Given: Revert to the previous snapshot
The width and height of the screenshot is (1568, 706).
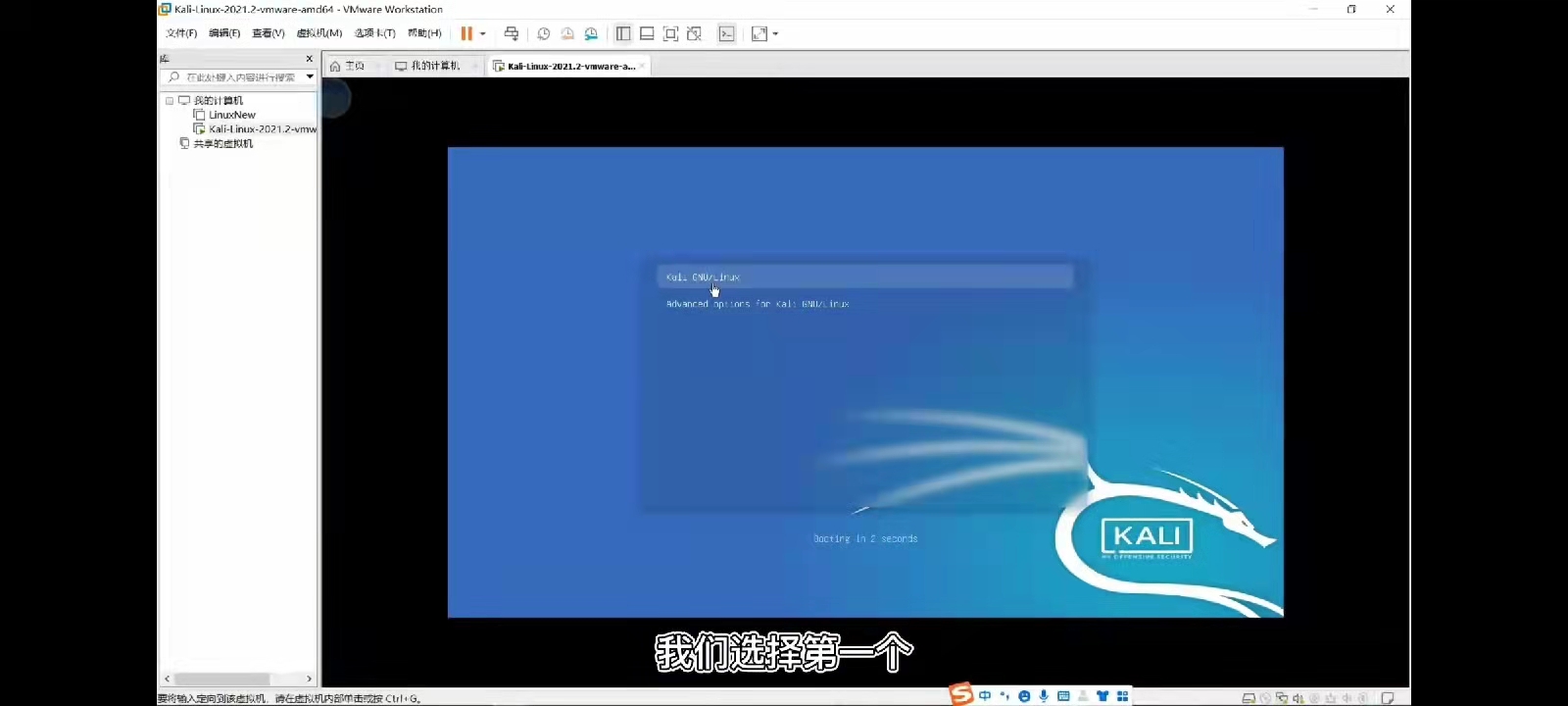Looking at the screenshot, I should (x=567, y=33).
